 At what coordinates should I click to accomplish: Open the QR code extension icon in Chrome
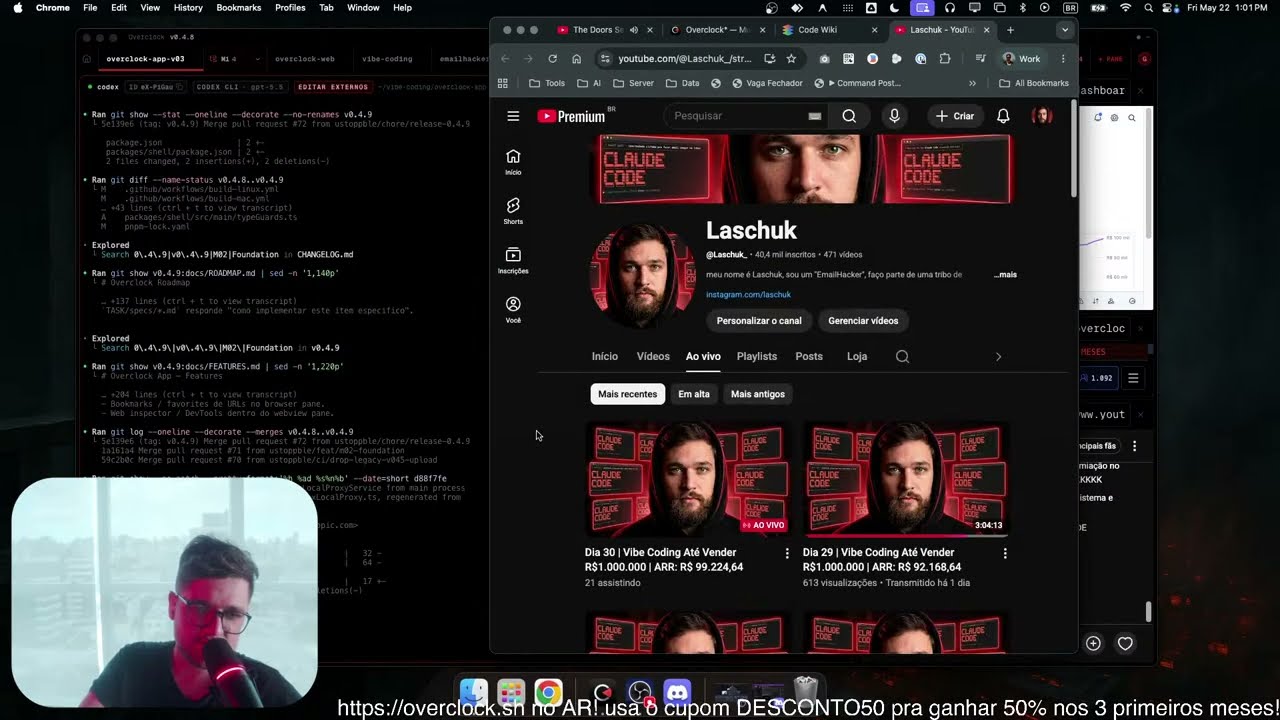[848, 59]
